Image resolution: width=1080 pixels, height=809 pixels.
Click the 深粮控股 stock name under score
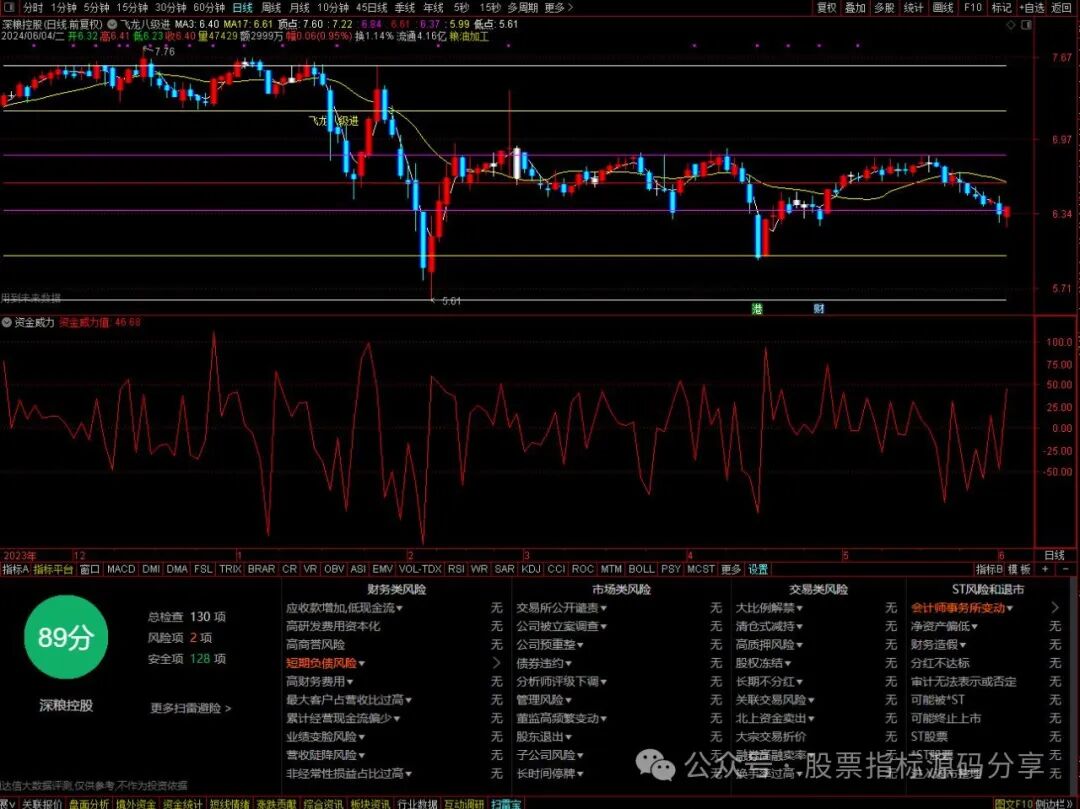(65, 705)
